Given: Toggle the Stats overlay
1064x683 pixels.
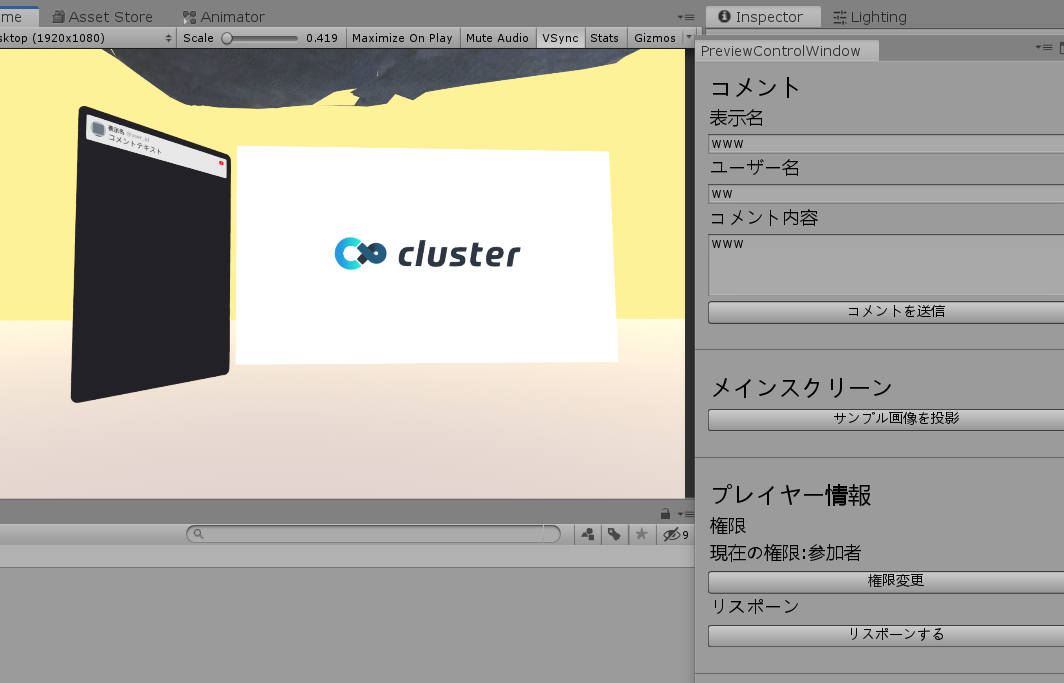Looking at the screenshot, I should click(x=605, y=38).
